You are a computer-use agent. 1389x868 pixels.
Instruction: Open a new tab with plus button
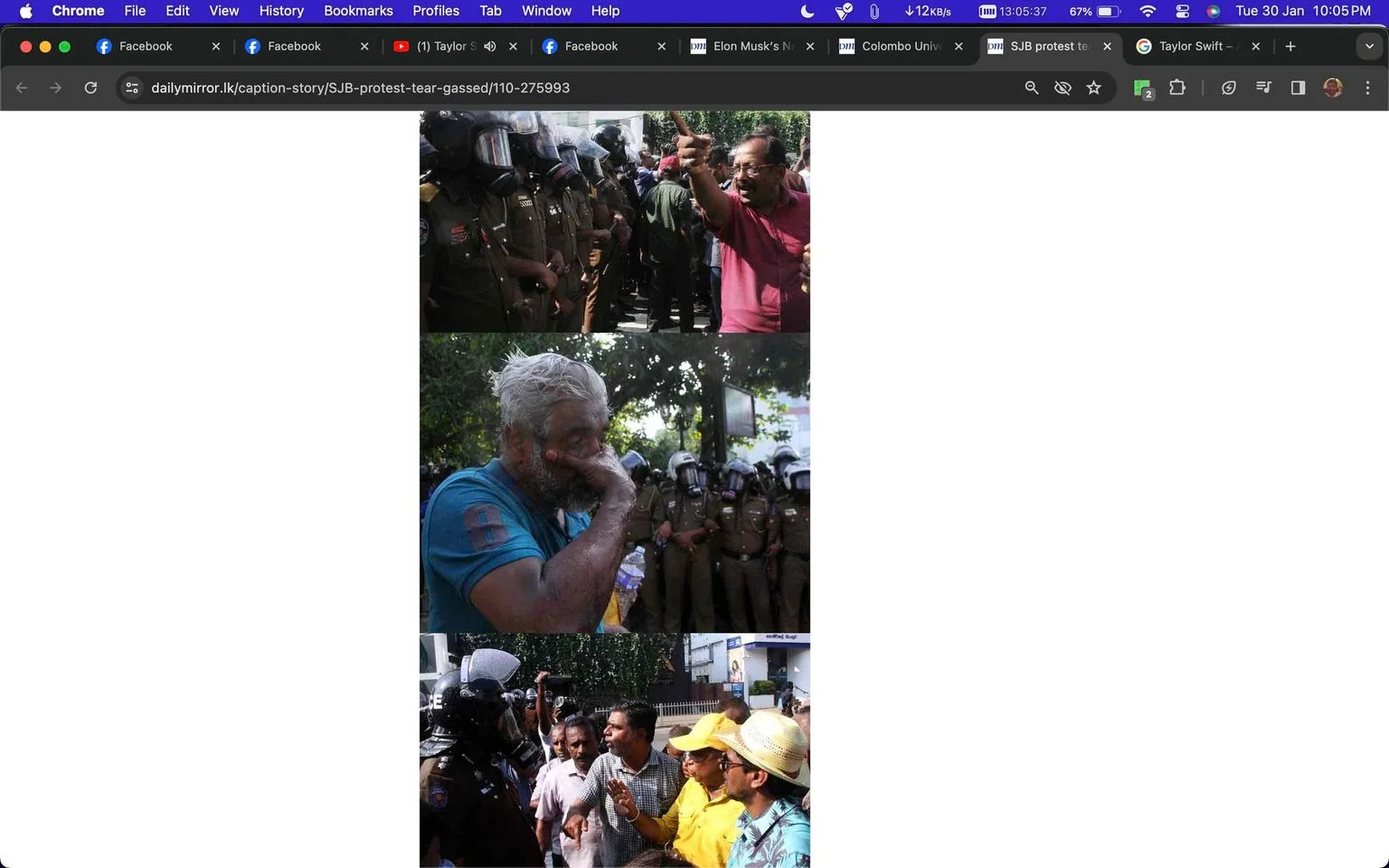(1290, 46)
